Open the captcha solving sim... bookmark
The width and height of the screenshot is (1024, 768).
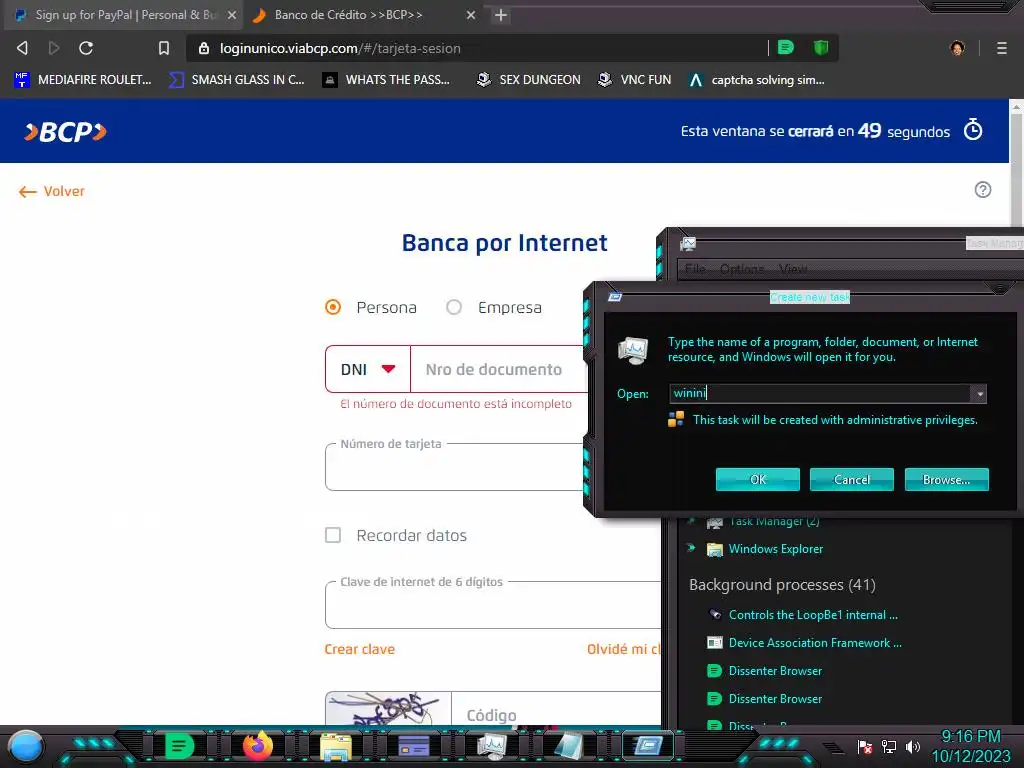758,80
